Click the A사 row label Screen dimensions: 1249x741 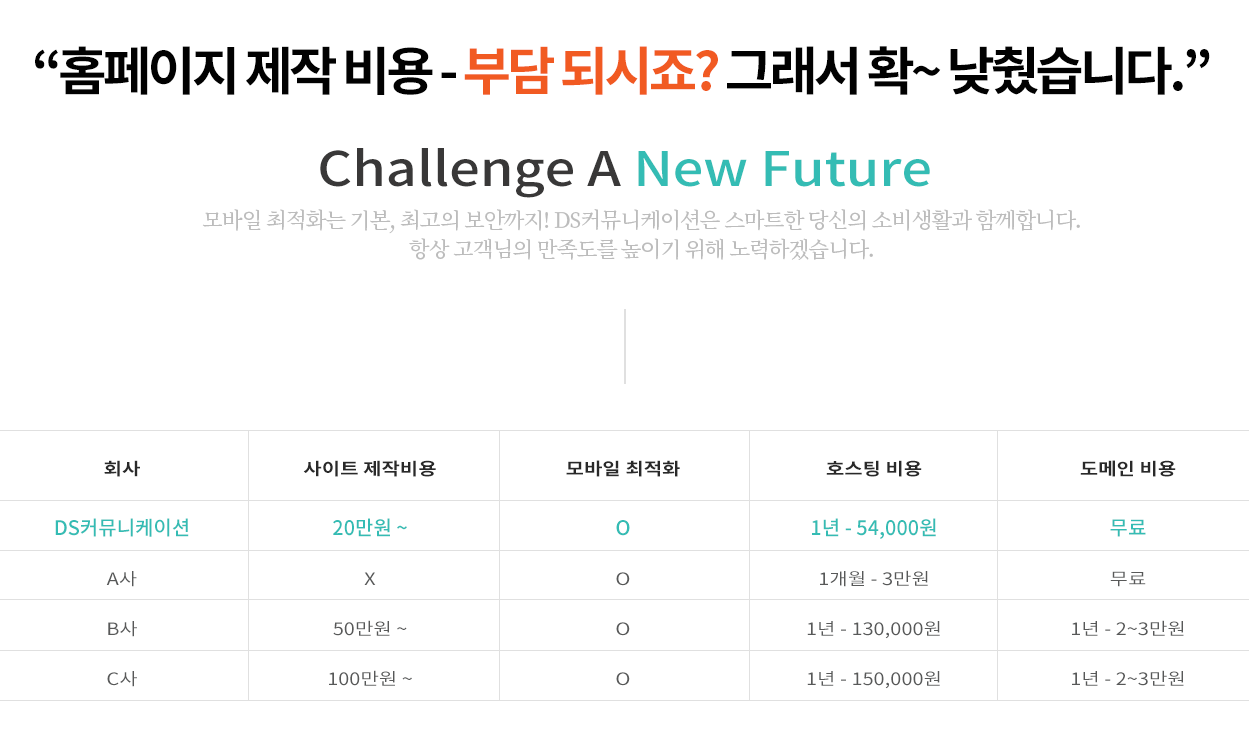pos(122,578)
